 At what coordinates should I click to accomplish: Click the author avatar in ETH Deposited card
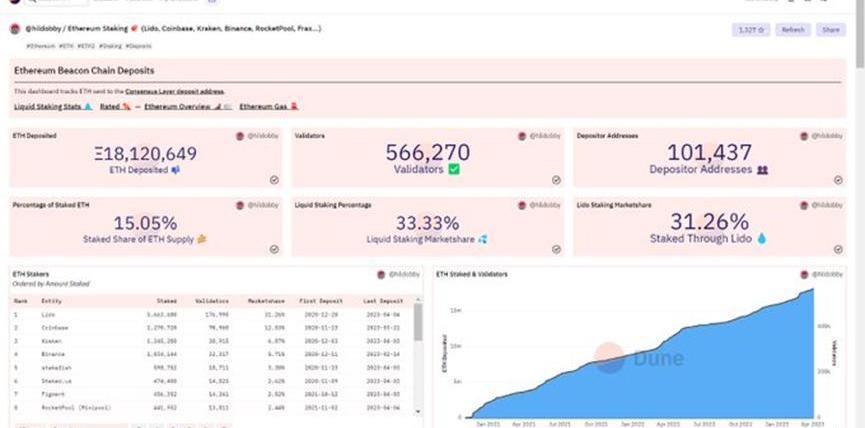[240, 136]
